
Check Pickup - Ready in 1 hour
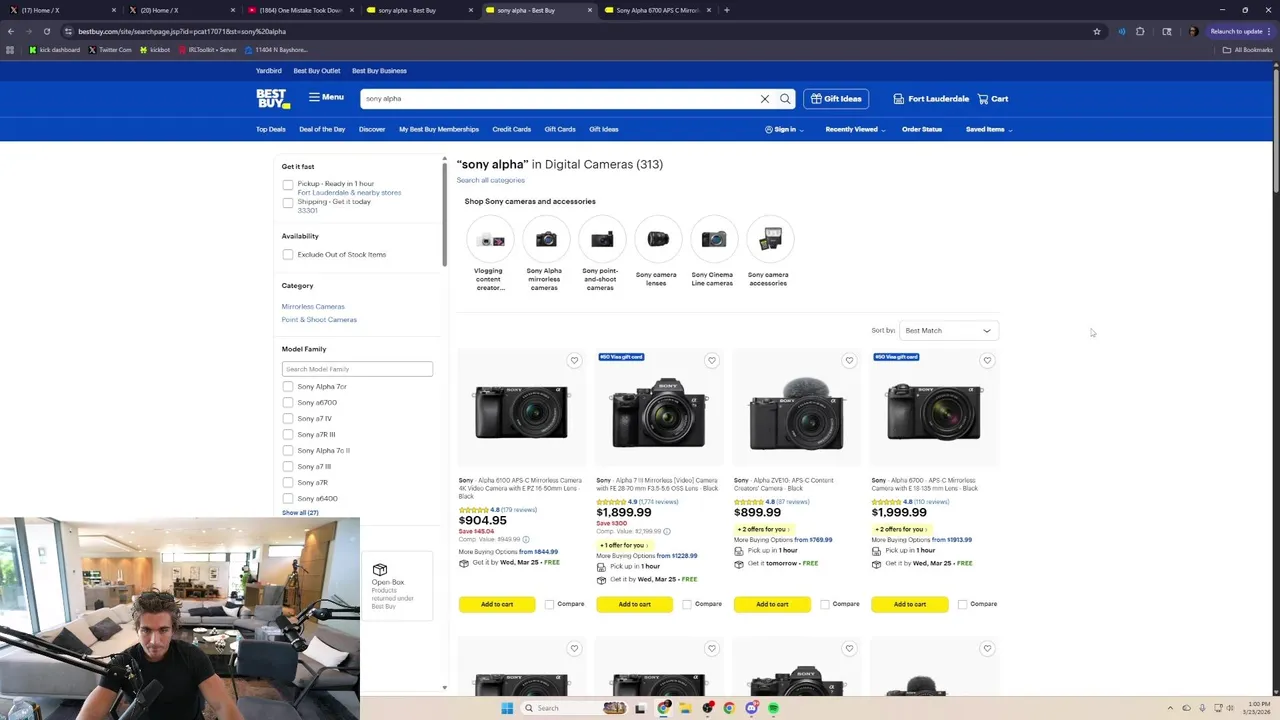click(x=288, y=185)
